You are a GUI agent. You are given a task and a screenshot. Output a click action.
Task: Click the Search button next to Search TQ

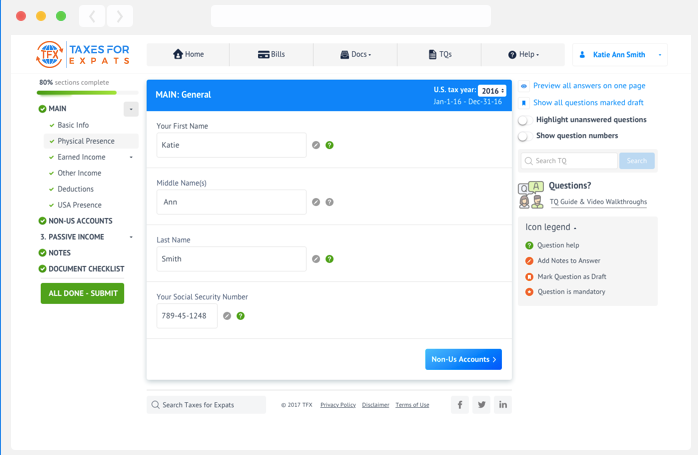tap(637, 161)
